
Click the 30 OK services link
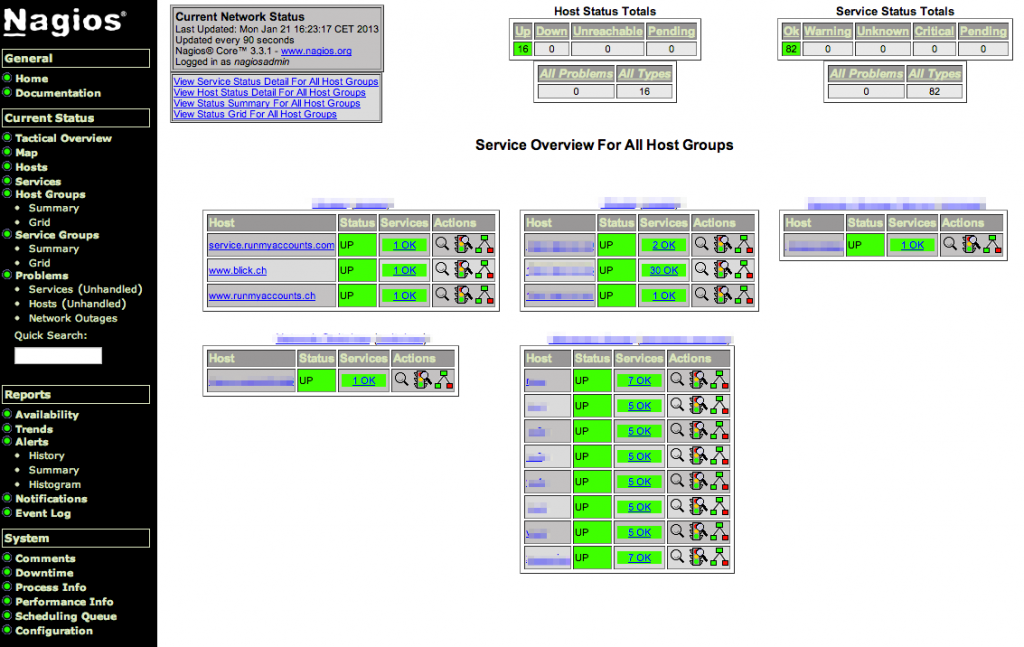coord(664,270)
